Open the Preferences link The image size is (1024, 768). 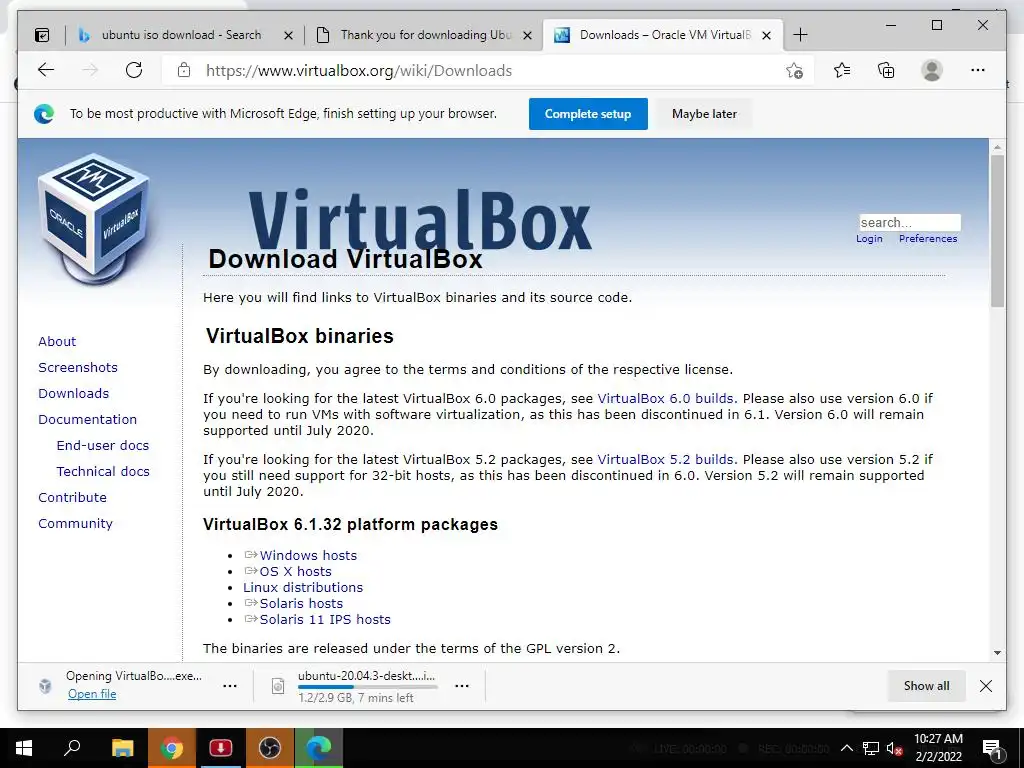coord(928,239)
